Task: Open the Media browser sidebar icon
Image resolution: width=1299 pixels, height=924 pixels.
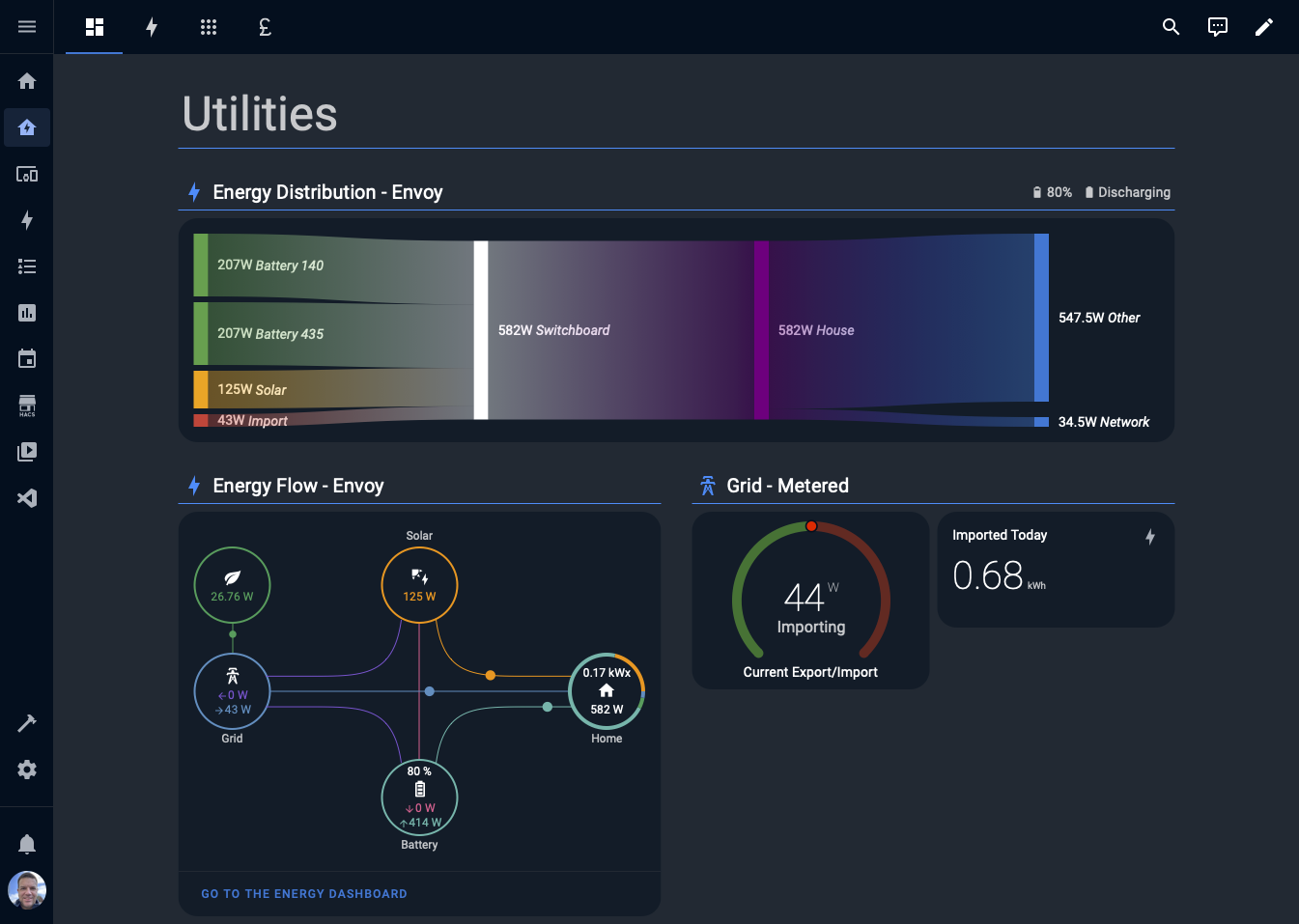Action: click(x=26, y=451)
